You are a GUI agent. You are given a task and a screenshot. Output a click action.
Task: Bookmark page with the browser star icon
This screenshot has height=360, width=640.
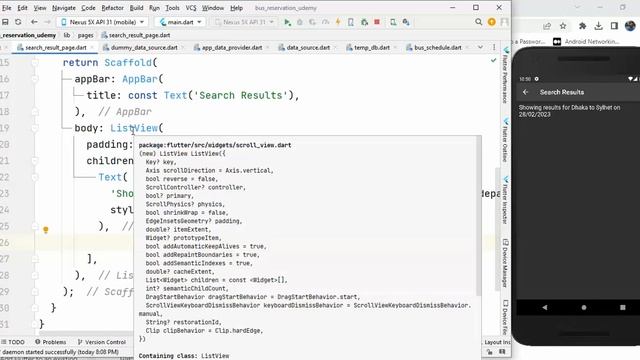[563, 26]
